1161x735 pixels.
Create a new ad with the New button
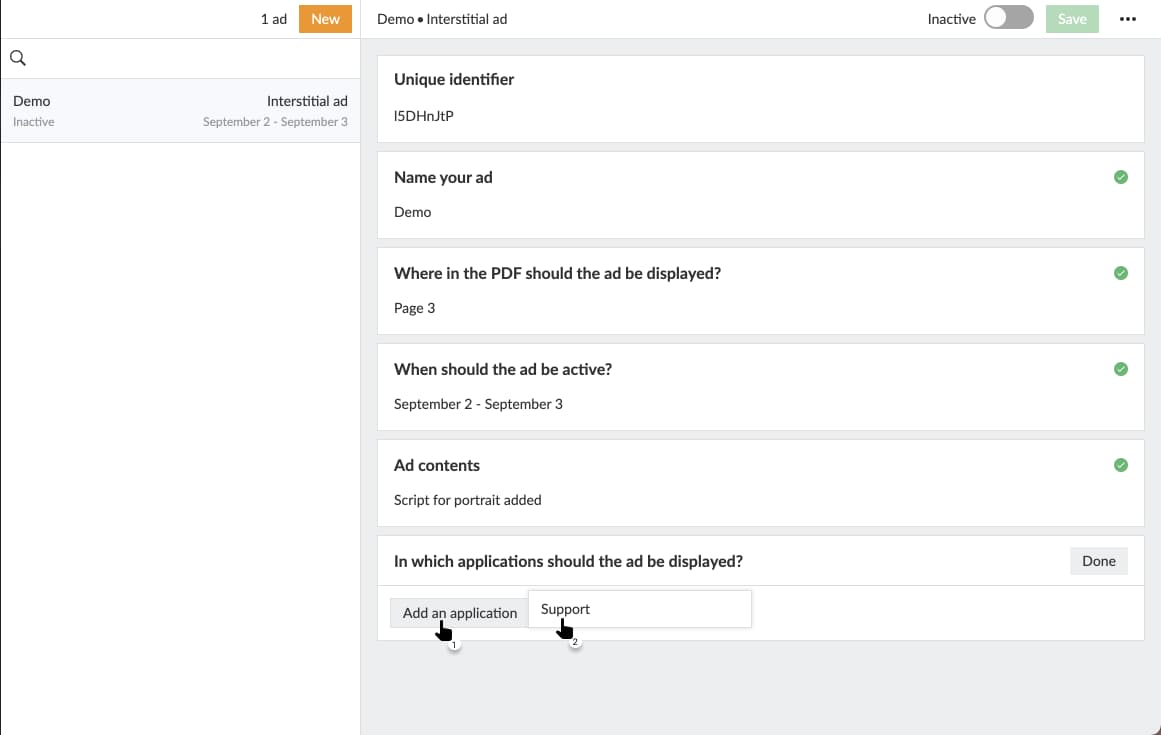[325, 18]
